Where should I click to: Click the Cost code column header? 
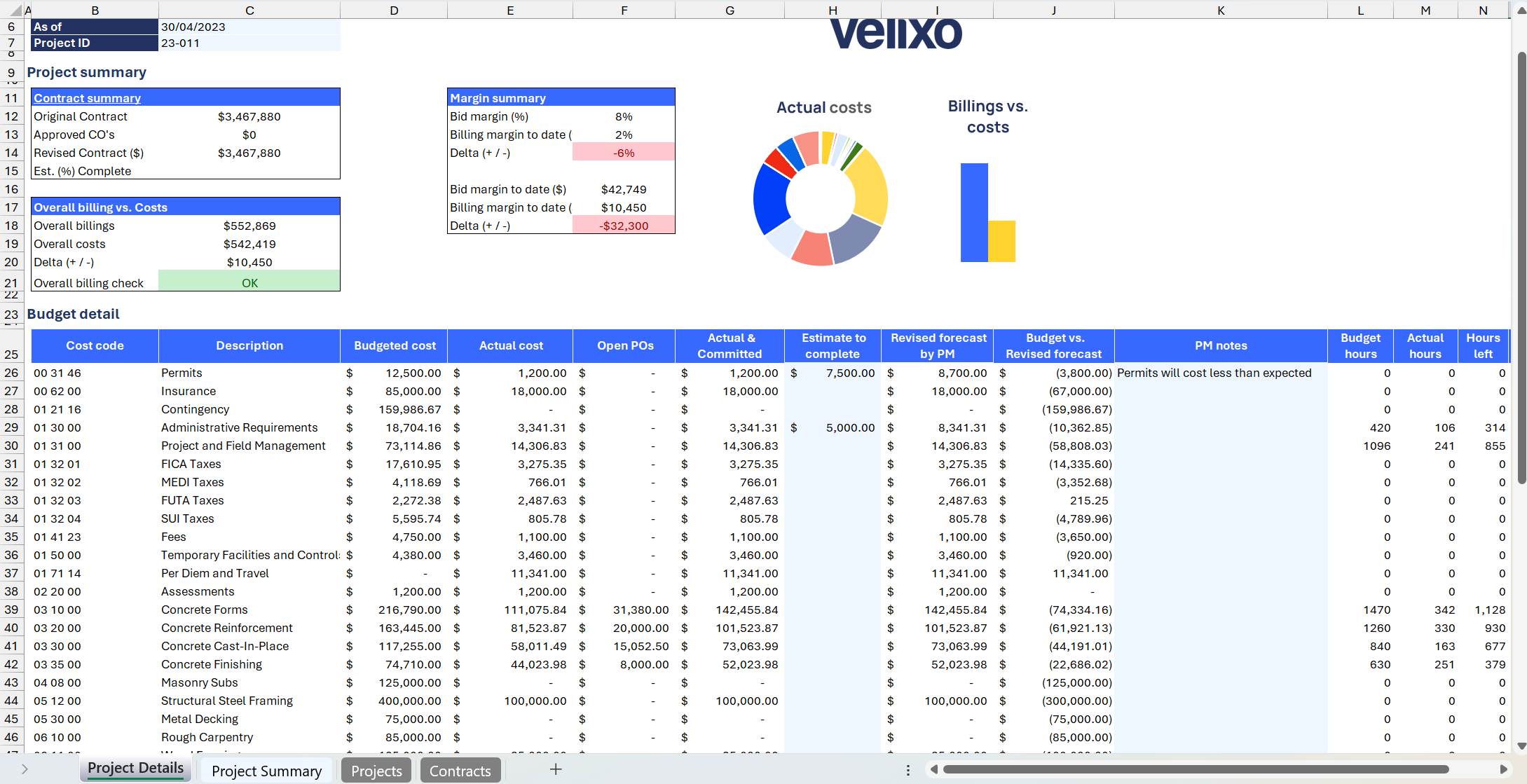pos(95,345)
